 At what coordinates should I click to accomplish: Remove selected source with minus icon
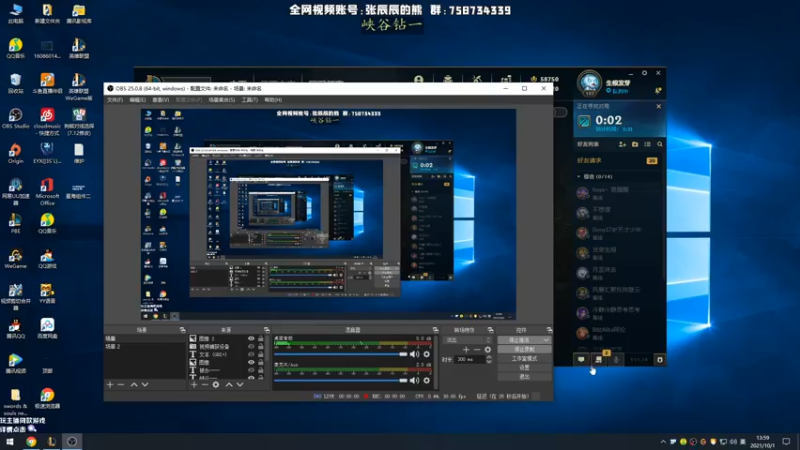(205, 385)
